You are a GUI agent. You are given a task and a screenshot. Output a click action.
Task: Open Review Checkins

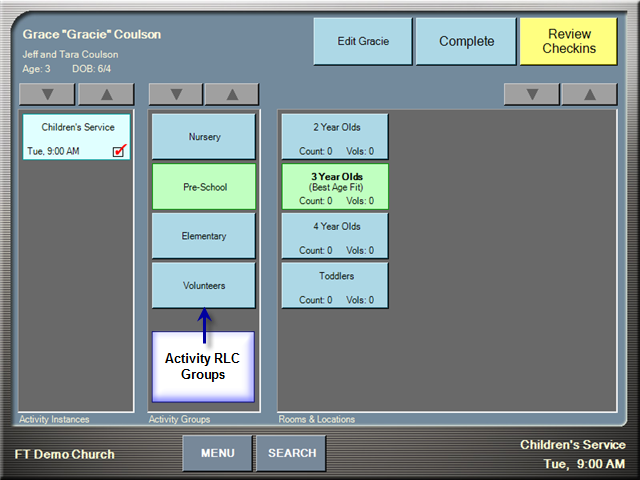(x=569, y=41)
